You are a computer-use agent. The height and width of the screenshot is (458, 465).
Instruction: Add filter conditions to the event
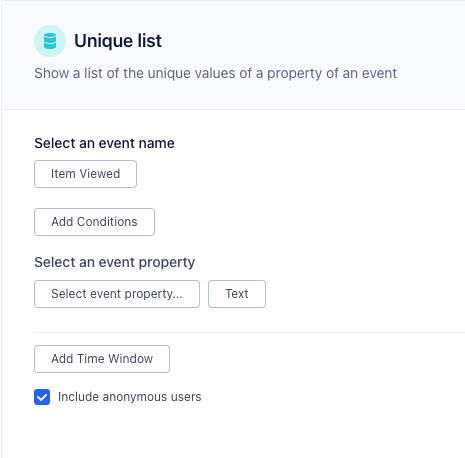click(94, 222)
